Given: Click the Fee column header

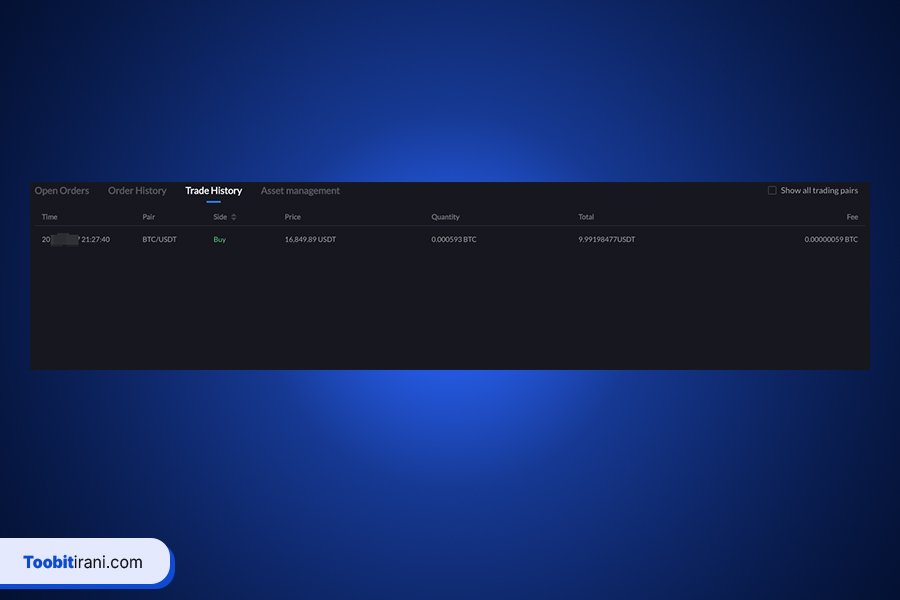Looking at the screenshot, I should 851,216.
